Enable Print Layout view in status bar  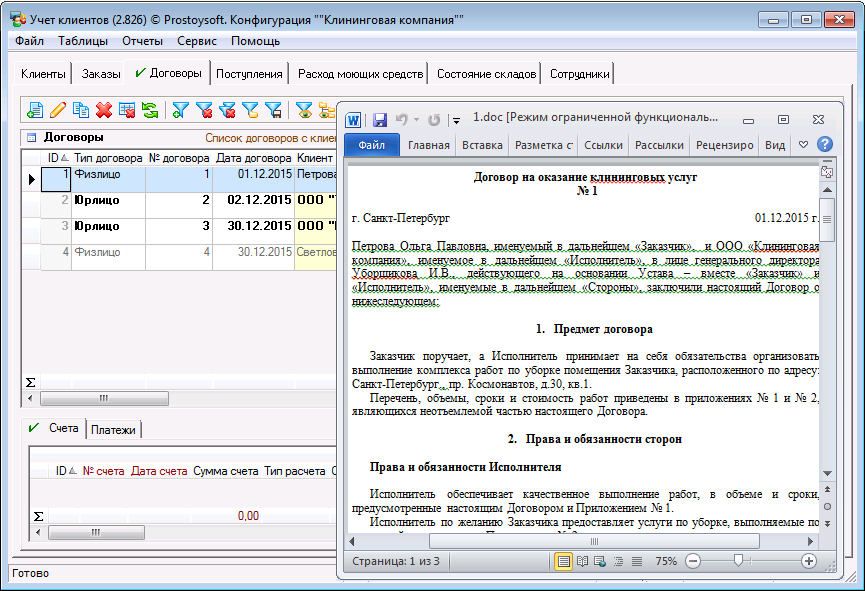tap(564, 561)
